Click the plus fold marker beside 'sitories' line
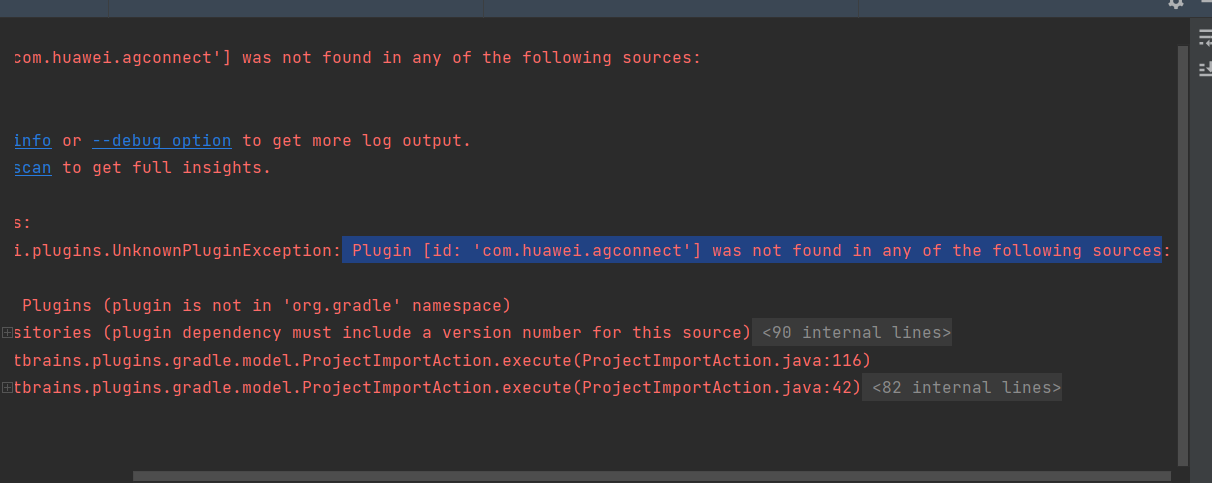 point(6,332)
